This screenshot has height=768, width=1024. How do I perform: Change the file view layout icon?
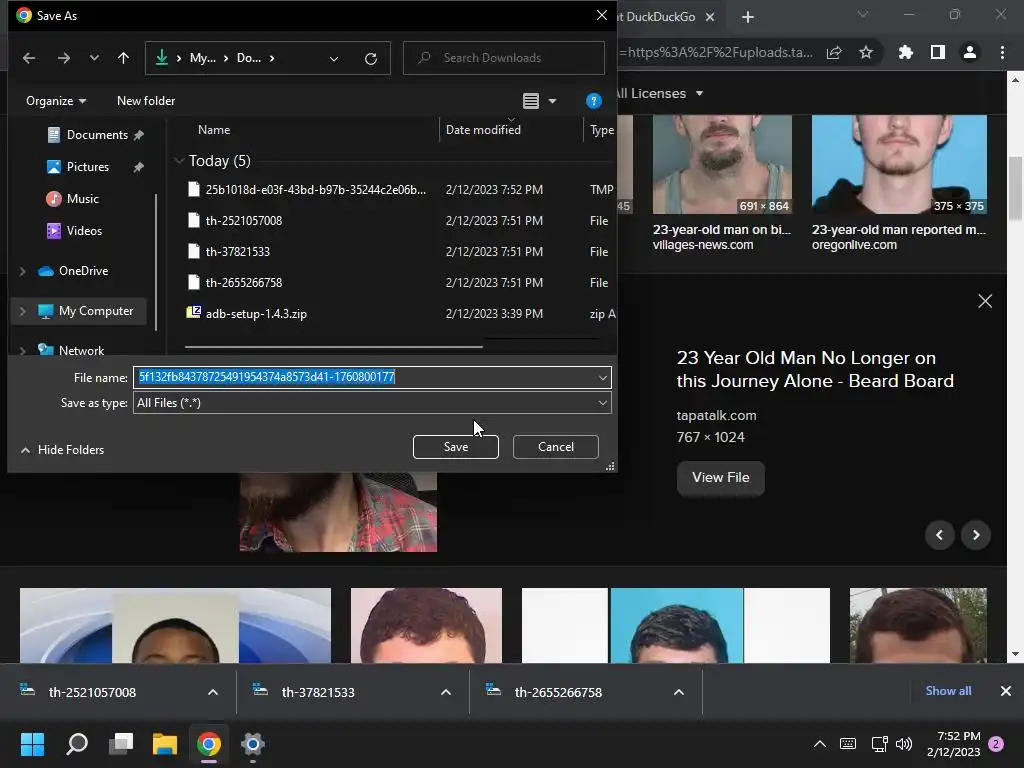(531, 101)
